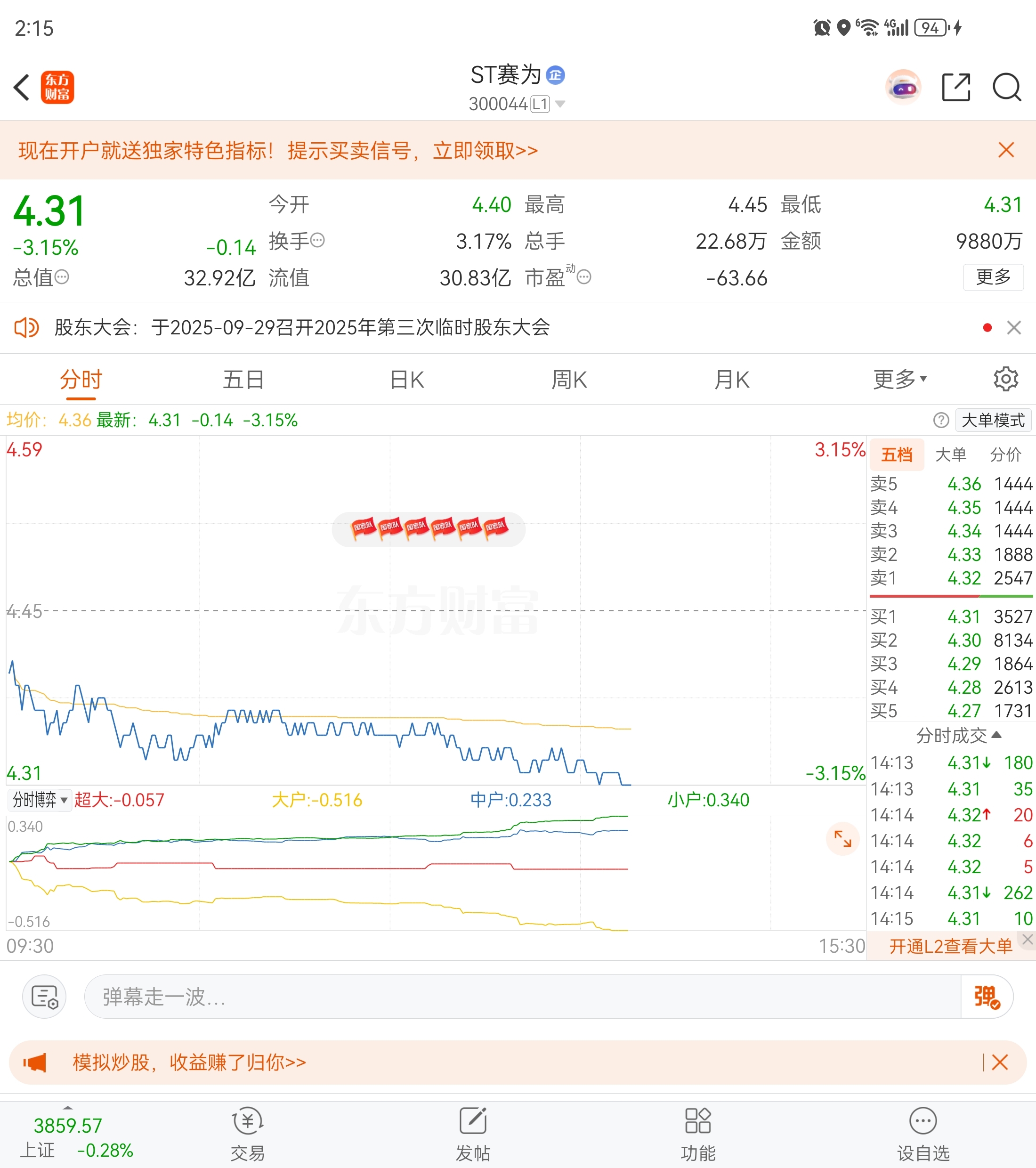Close the 模拟炒股 banner
This screenshot has height=1168, width=1036.
click(1000, 1063)
